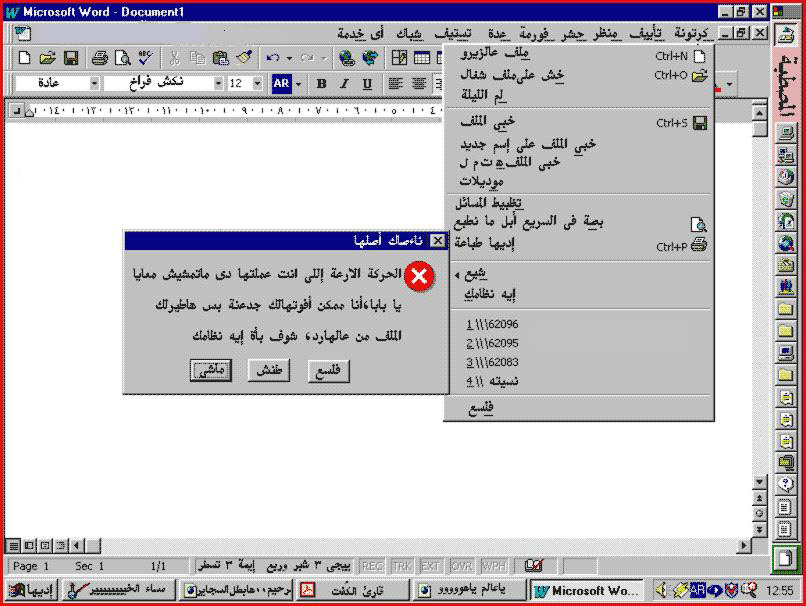Open the font name dropdown arrow
Image resolution: width=806 pixels, height=606 pixels.
point(218,83)
